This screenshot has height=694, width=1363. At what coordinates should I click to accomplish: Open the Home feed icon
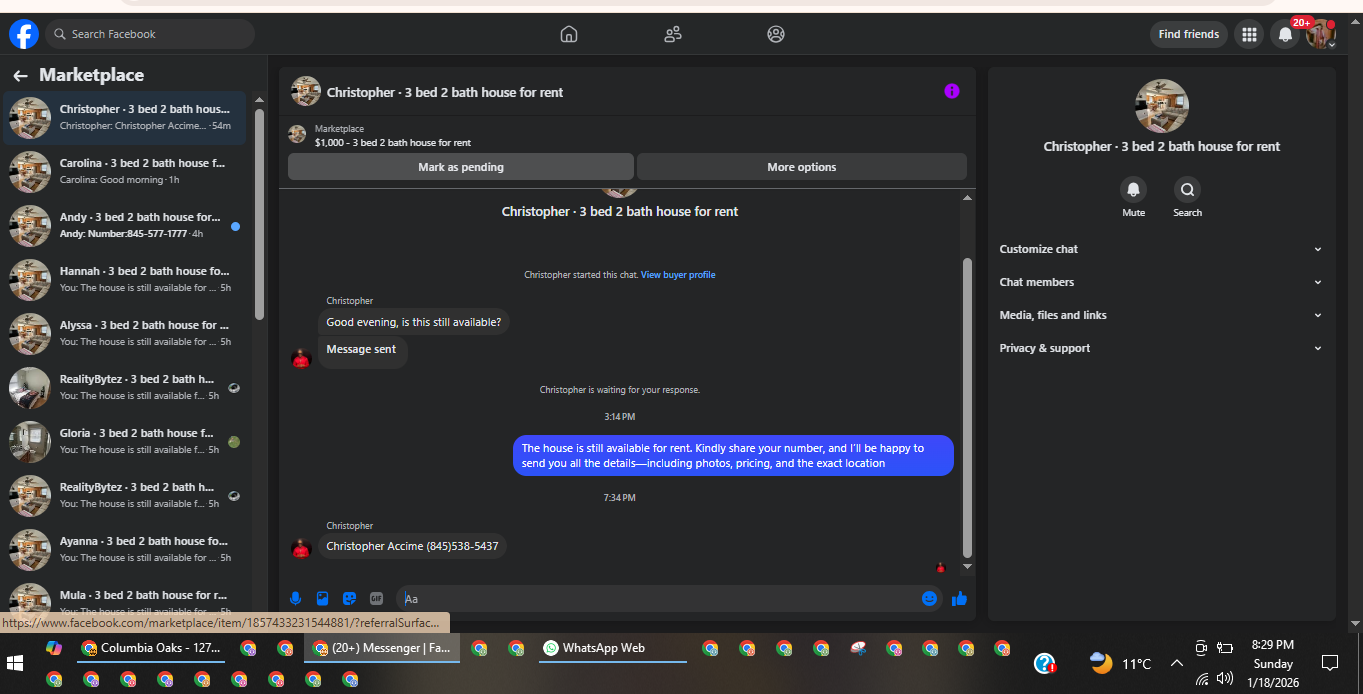569,34
